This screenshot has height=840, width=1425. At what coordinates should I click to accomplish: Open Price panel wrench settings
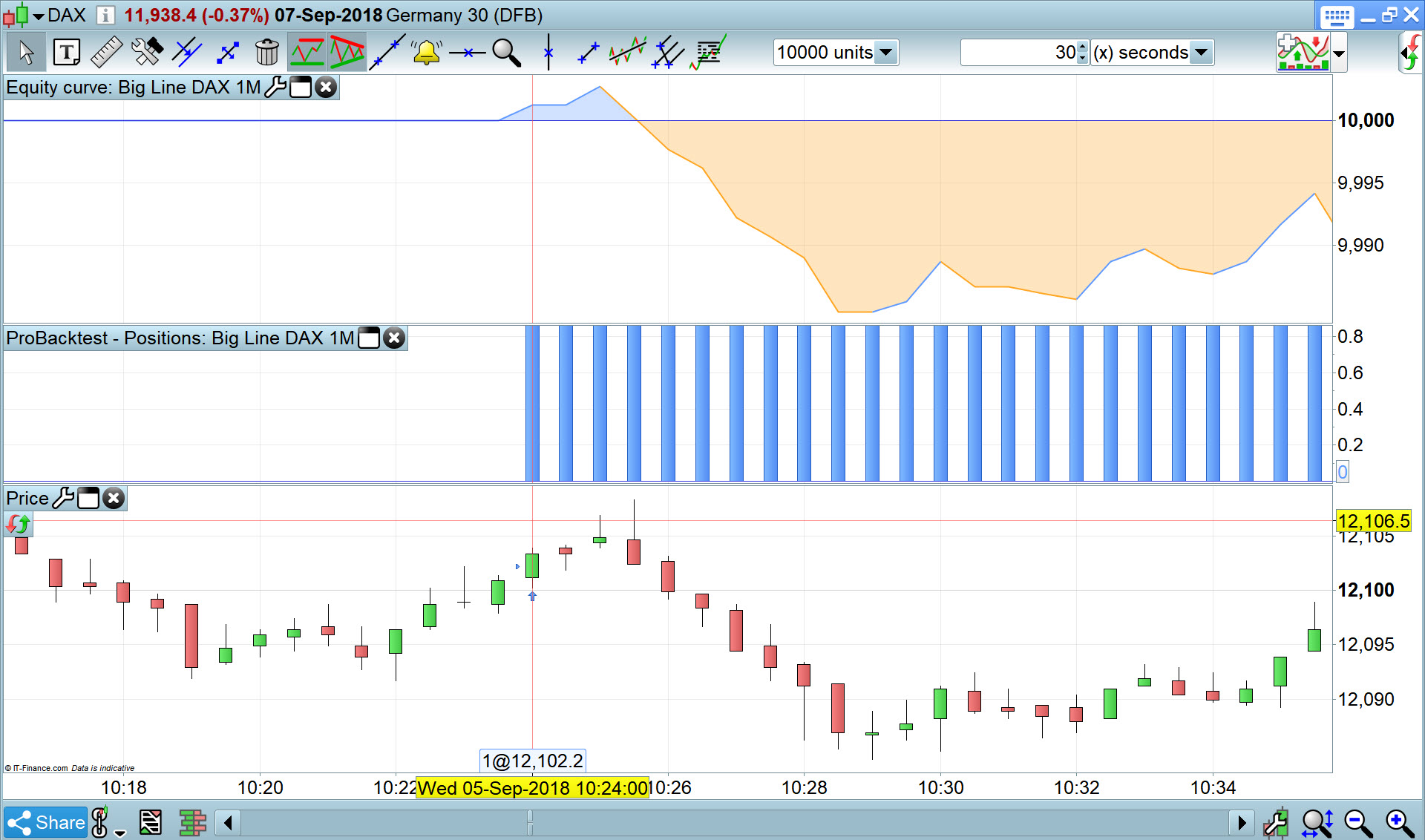(63, 498)
